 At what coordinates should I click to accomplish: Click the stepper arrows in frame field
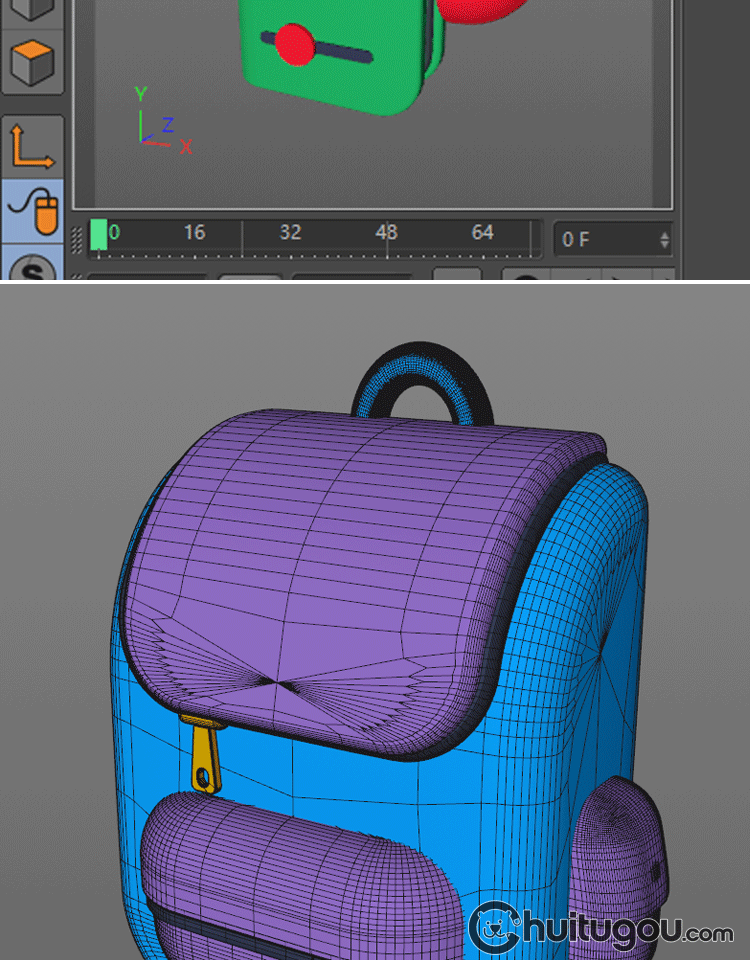[664, 240]
